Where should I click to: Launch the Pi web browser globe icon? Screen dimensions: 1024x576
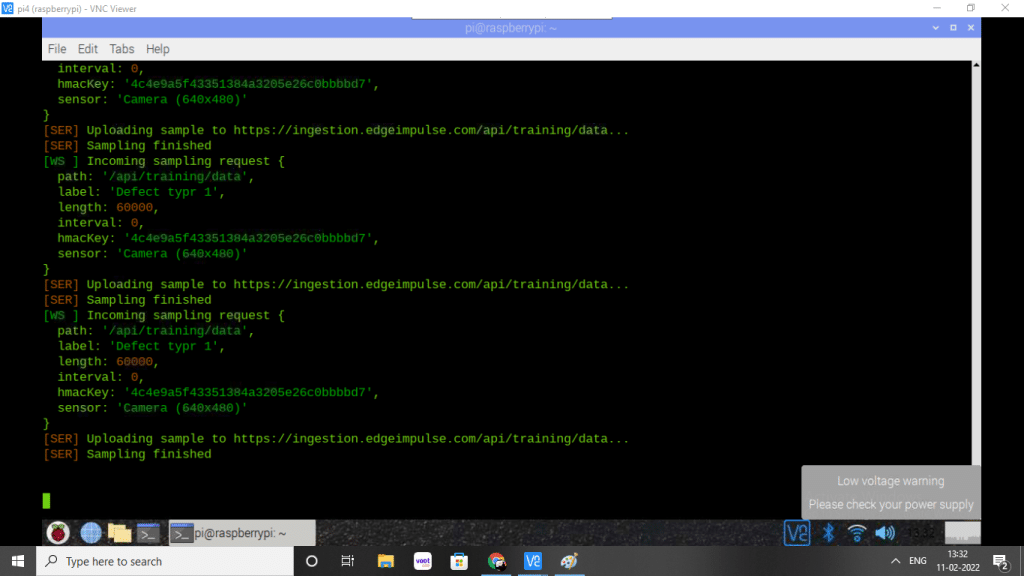coord(90,533)
